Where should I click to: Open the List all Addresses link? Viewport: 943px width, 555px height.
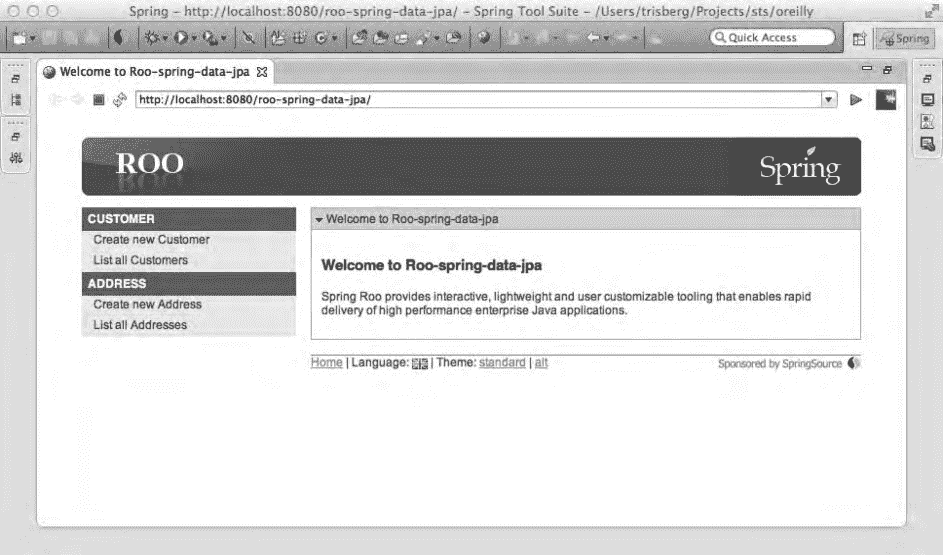tap(140, 325)
